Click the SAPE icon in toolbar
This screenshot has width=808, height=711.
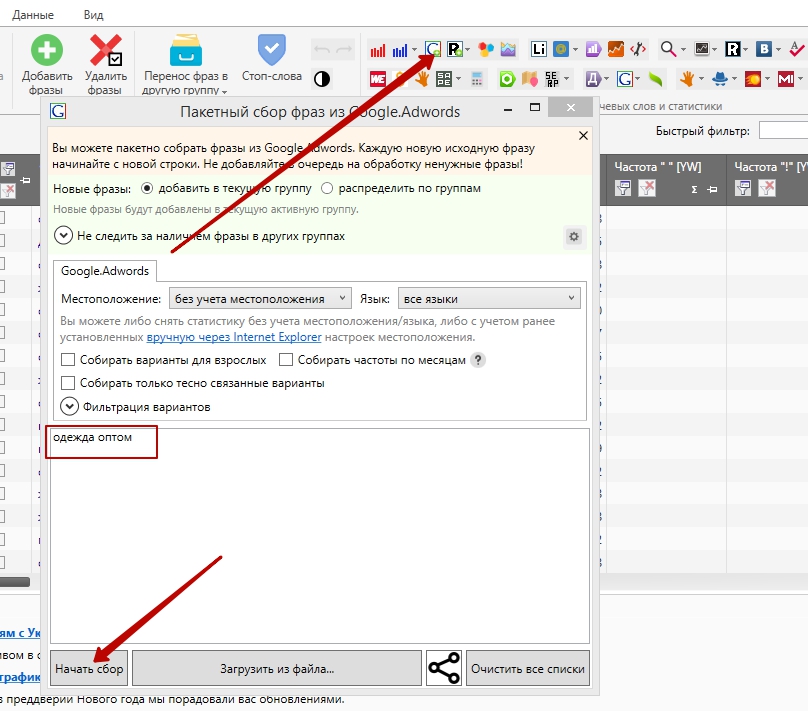(x=443, y=79)
